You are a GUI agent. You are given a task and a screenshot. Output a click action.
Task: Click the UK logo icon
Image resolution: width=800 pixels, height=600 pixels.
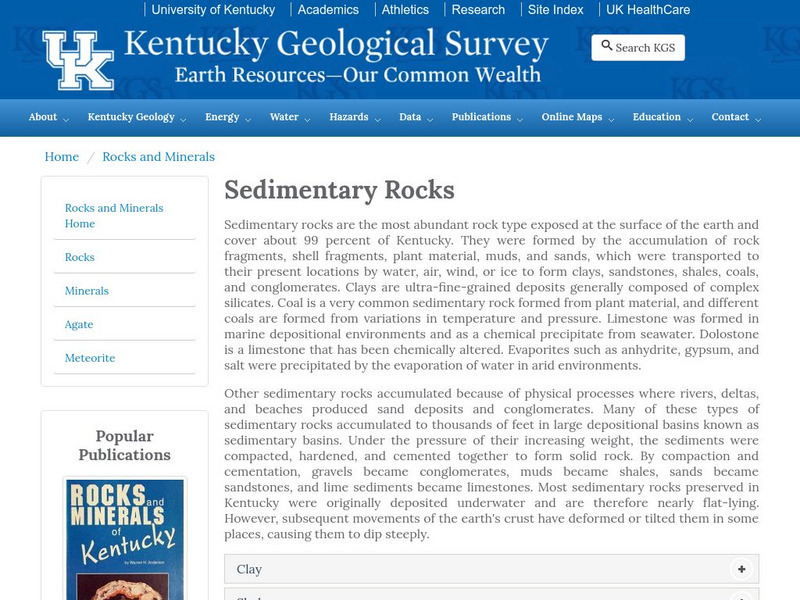click(x=78, y=60)
